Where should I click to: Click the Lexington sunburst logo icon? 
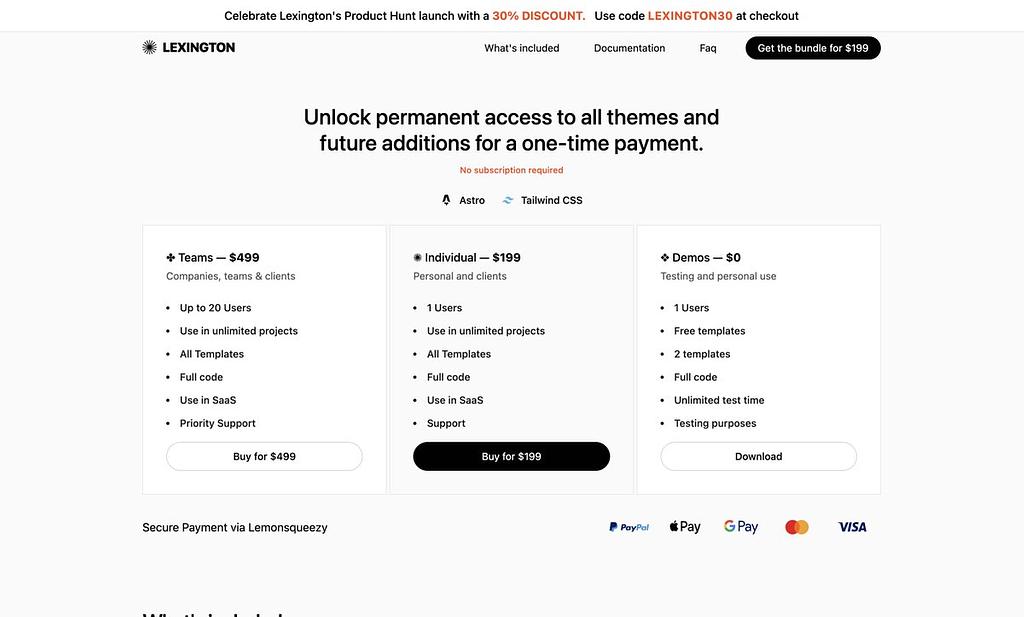coord(150,47)
